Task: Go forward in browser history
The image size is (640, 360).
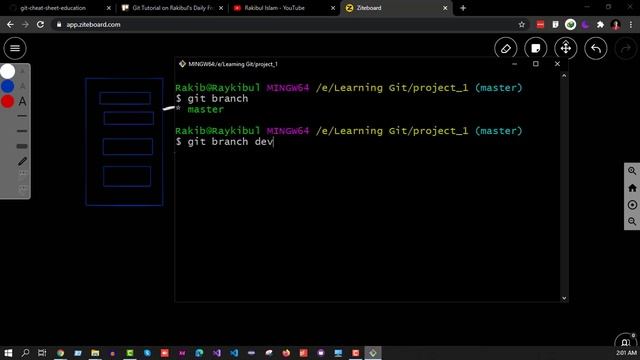Action: pos(25,24)
